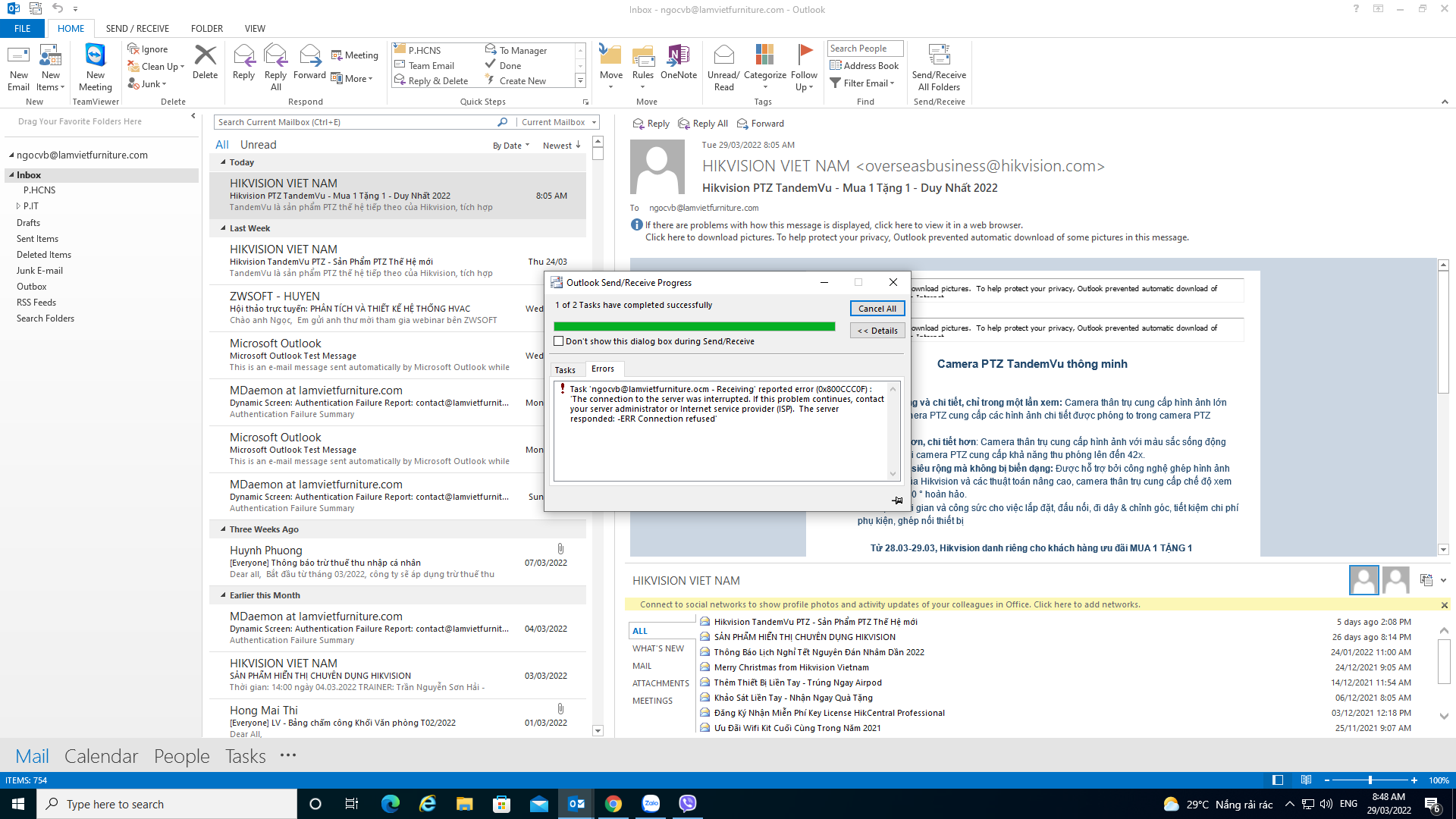Expand the P.IT folder
1456x819 pixels.
click(18, 206)
